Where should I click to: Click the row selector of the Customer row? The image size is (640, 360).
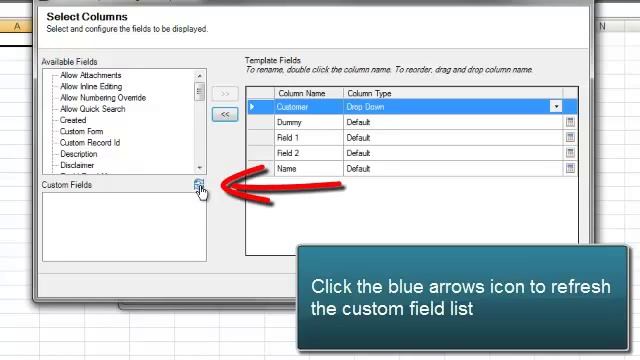(x=260, y=107)
